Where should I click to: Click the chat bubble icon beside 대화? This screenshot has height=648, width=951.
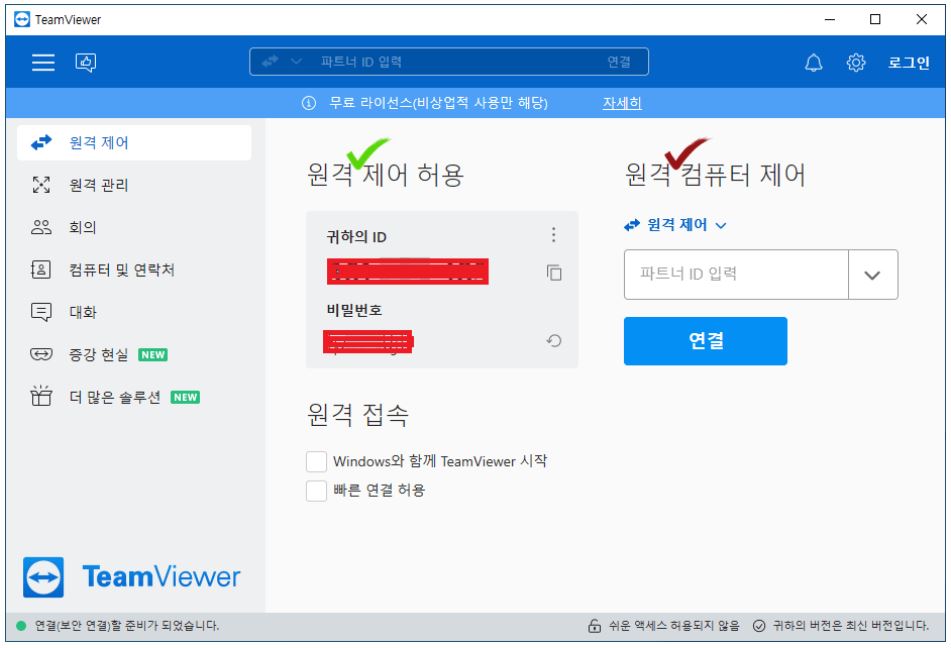coord(41,312)
